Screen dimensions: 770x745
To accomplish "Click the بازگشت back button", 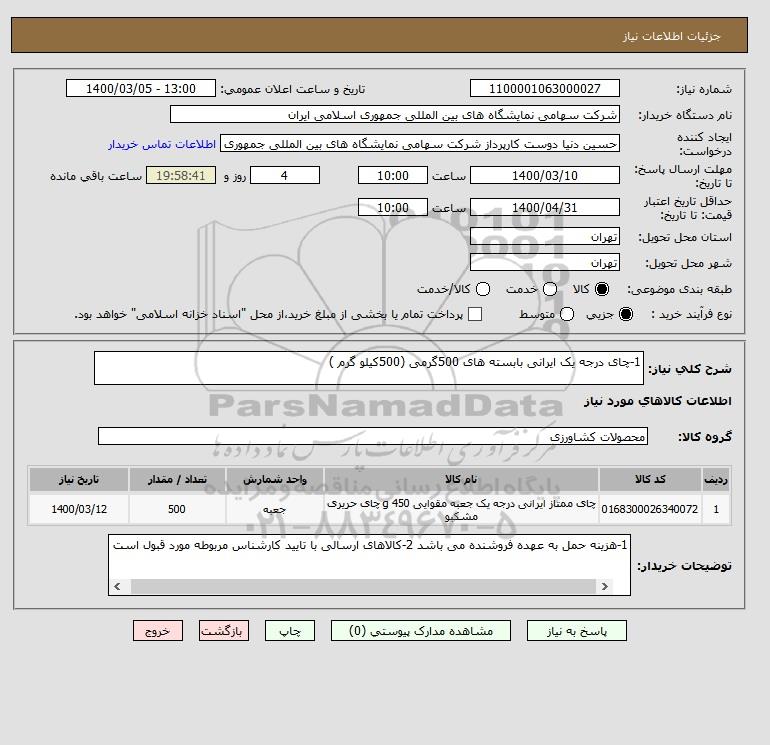I will tap(224, 631).
